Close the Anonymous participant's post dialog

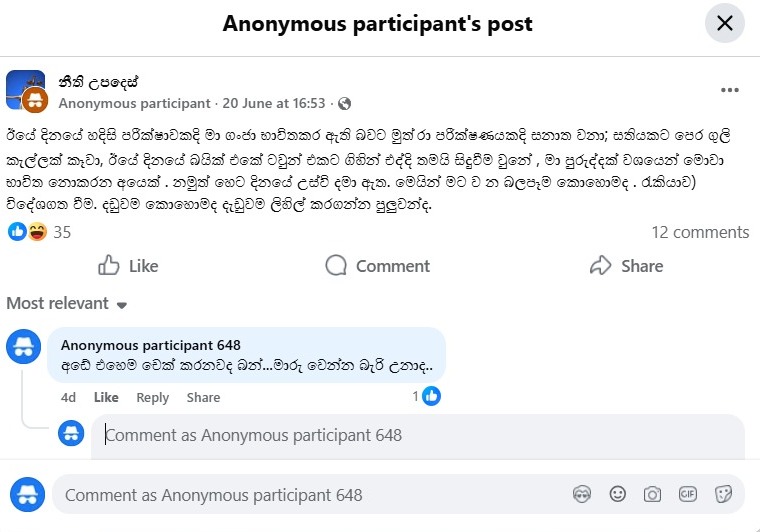[x=725, y=23]
